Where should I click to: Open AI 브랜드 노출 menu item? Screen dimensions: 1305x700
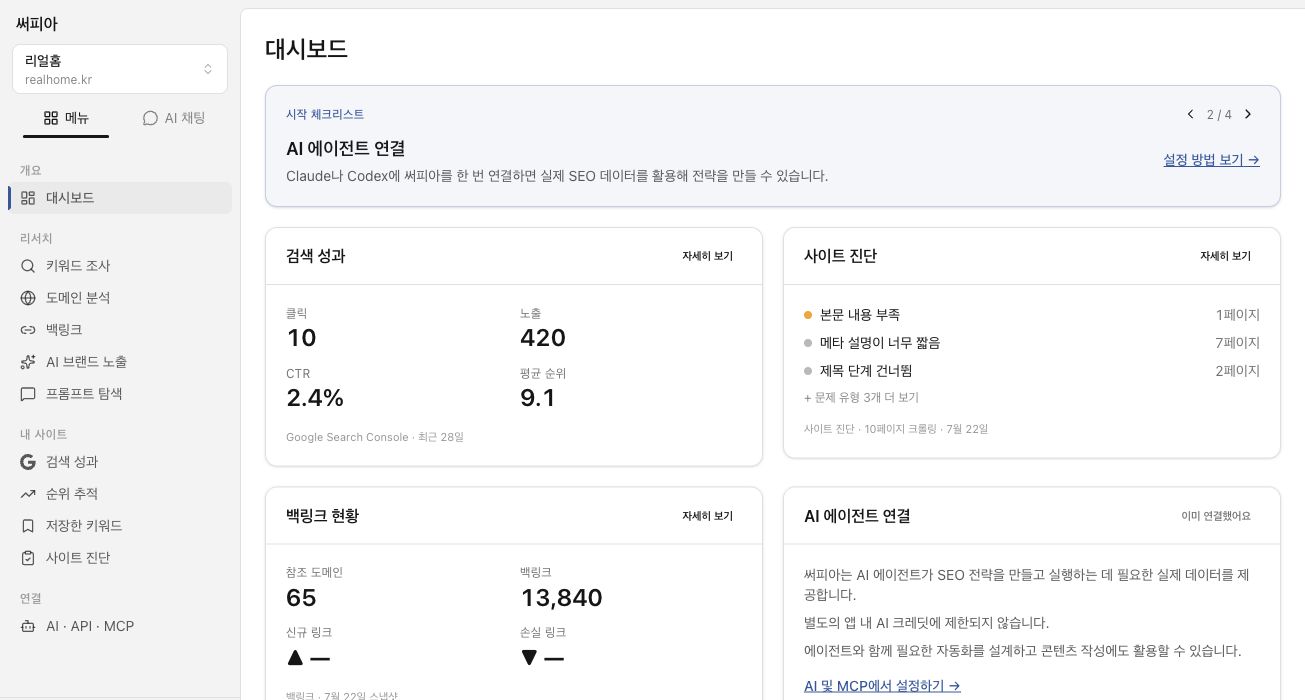tap(120, 362)
